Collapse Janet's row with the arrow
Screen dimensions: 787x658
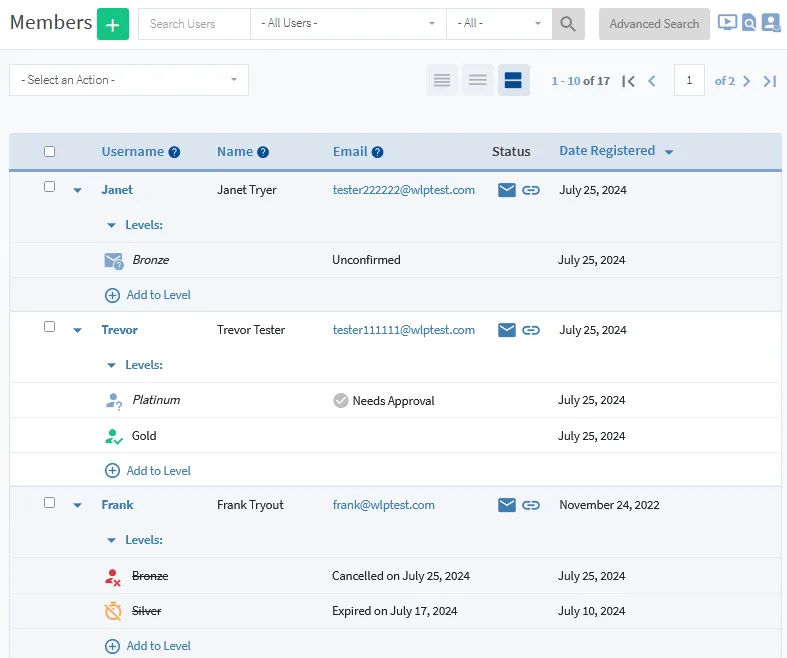pos(77,190)
